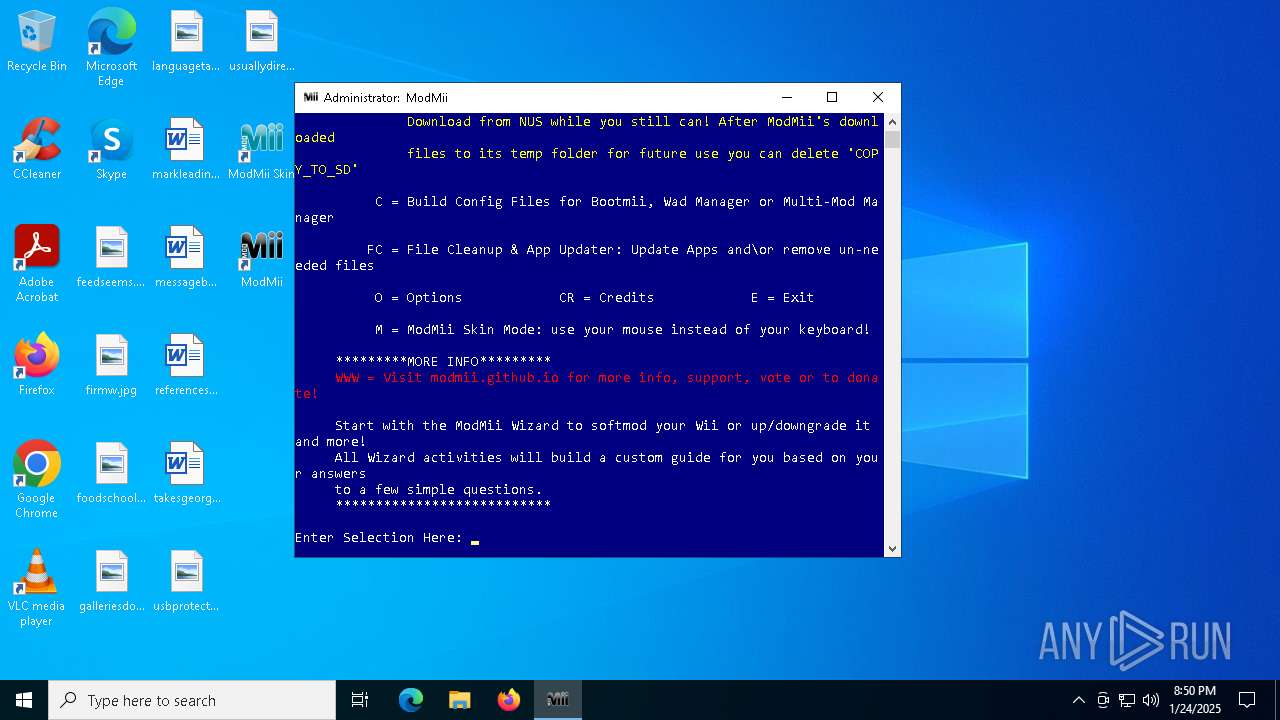Viewport: 1280px width, 720px height.
Task: Click the taskbar clock showing 8:50 PM
Action: tap(1195, 700)
